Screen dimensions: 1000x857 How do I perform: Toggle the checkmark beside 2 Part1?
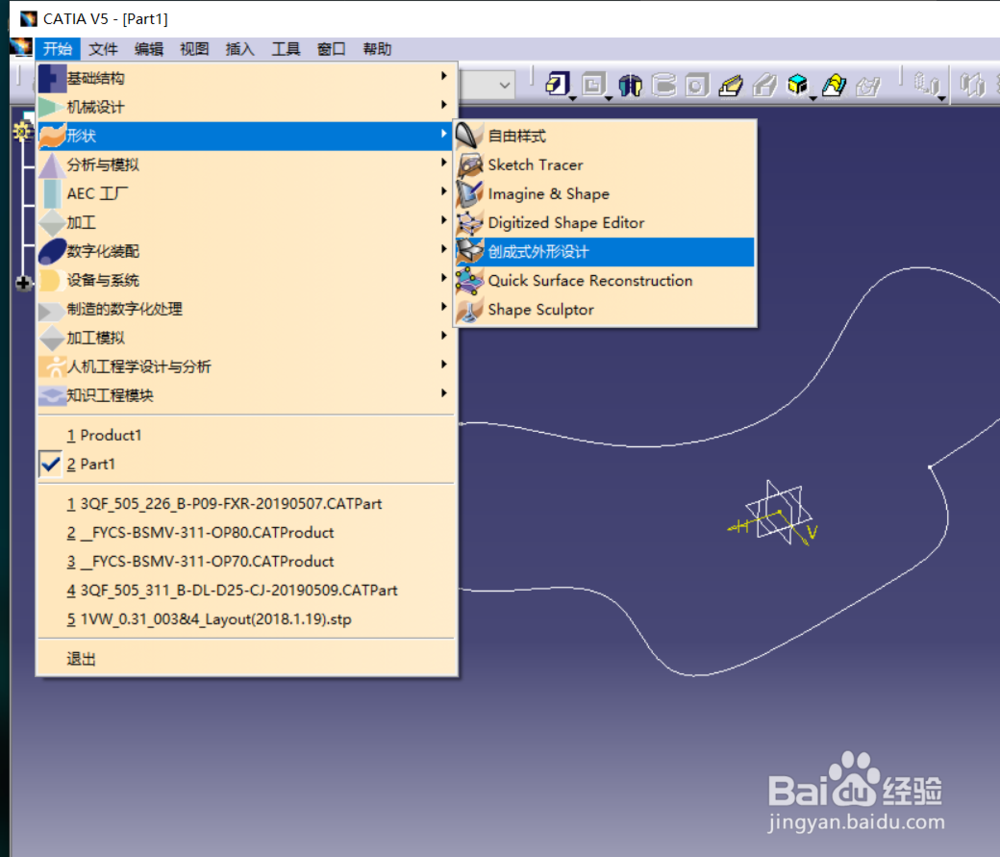[x=50, y=464]
